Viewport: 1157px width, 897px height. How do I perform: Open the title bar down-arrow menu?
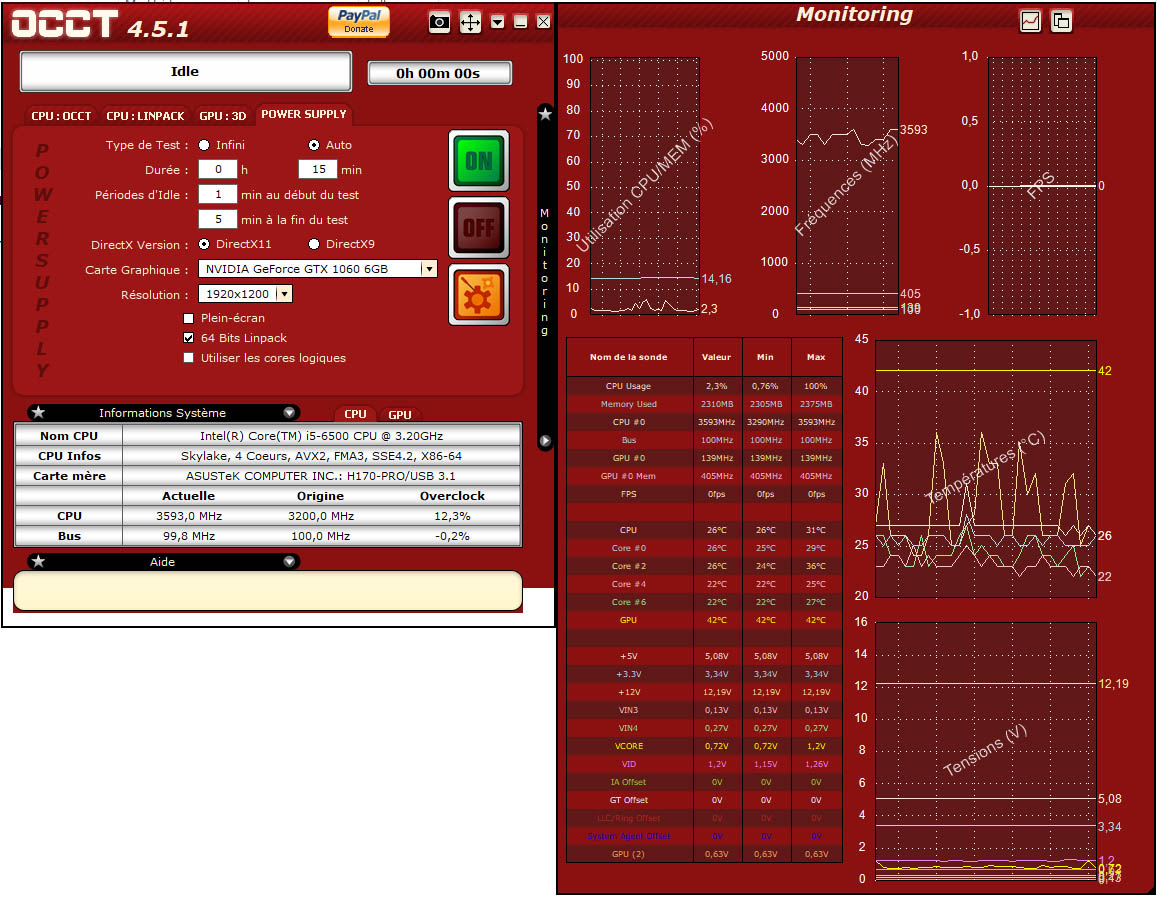point(498,22)
